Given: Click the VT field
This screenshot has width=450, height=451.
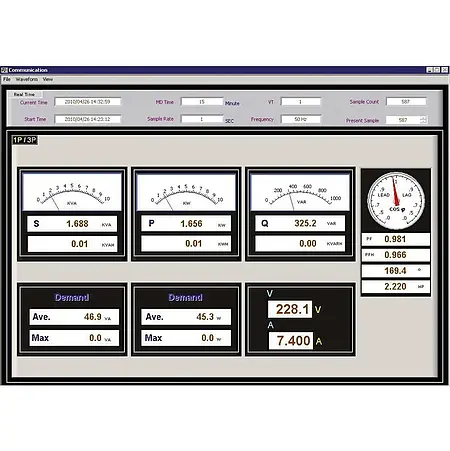Looking at the screenshot, I should (x=301, y=102).
